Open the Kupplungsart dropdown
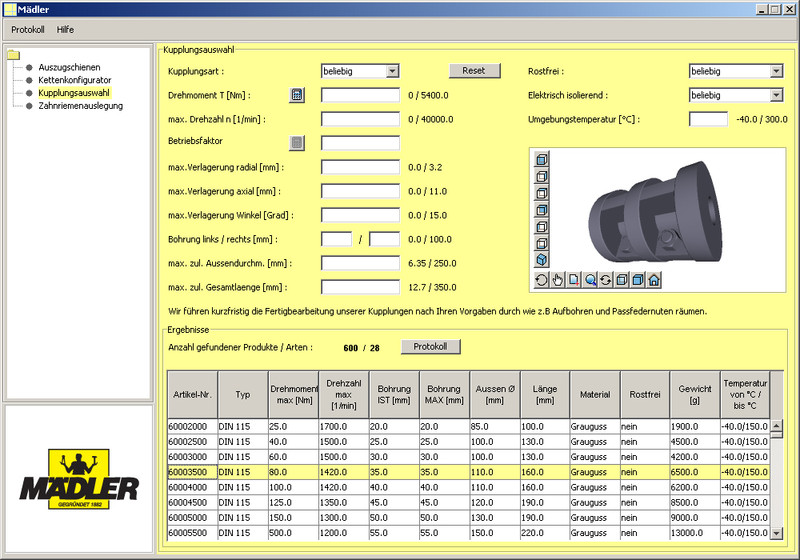This screenshot has height=560, width=800. click(392, 71)
